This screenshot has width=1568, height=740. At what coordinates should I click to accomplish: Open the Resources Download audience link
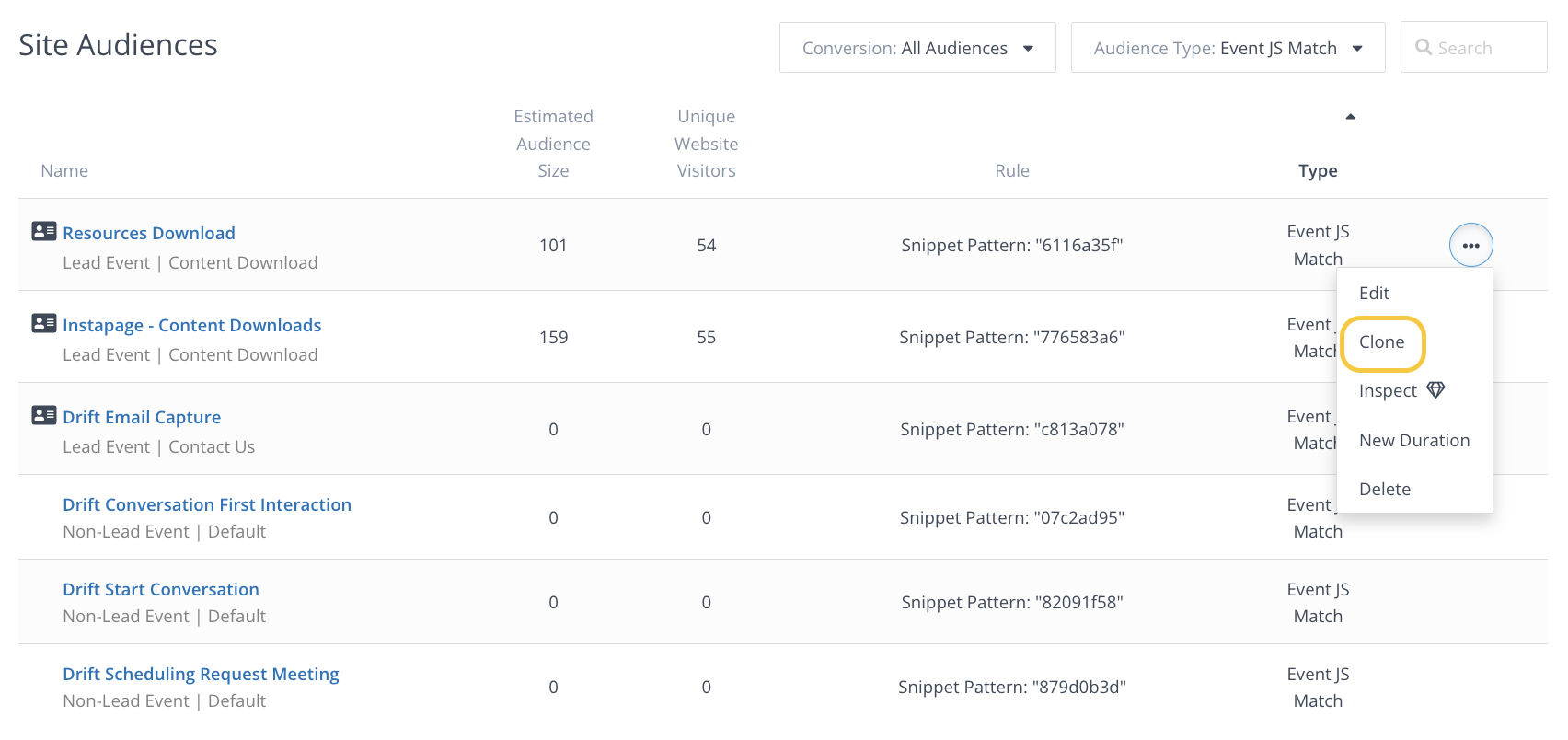pyautogui.click(x=149, y=233)
